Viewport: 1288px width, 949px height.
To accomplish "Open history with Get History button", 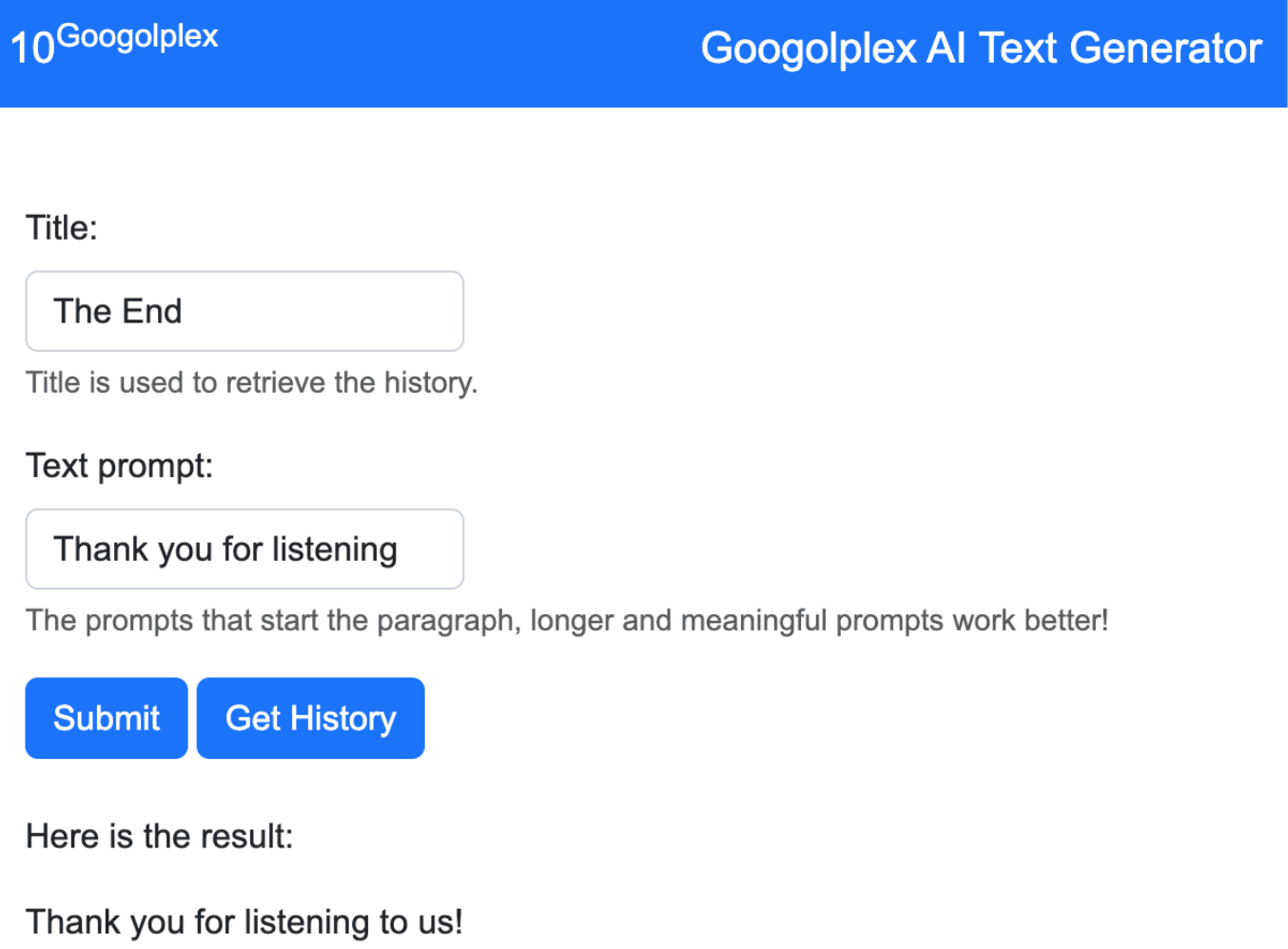I will (x=310, y=718).
